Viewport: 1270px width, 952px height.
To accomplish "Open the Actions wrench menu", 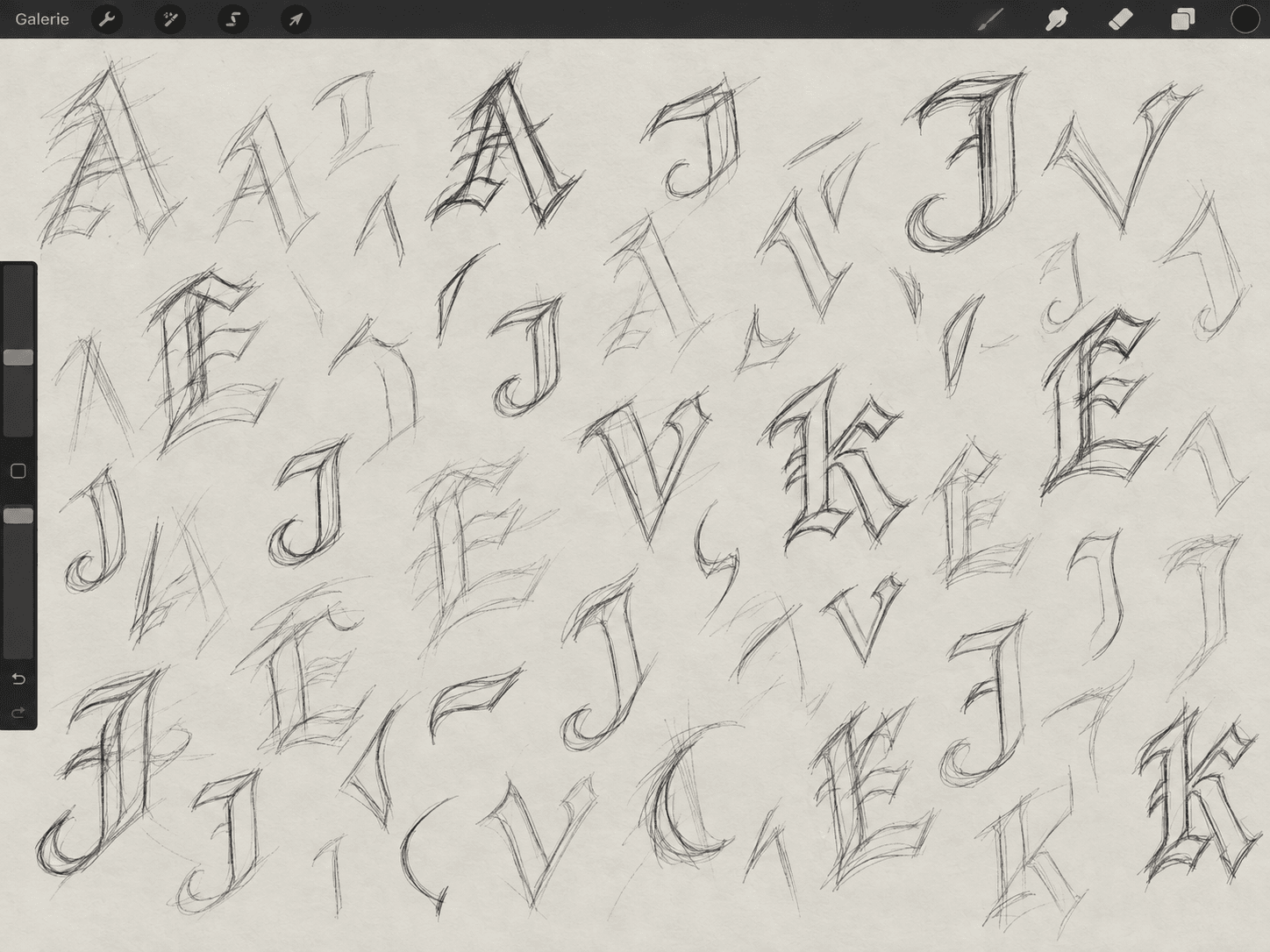I will point(107,18).
